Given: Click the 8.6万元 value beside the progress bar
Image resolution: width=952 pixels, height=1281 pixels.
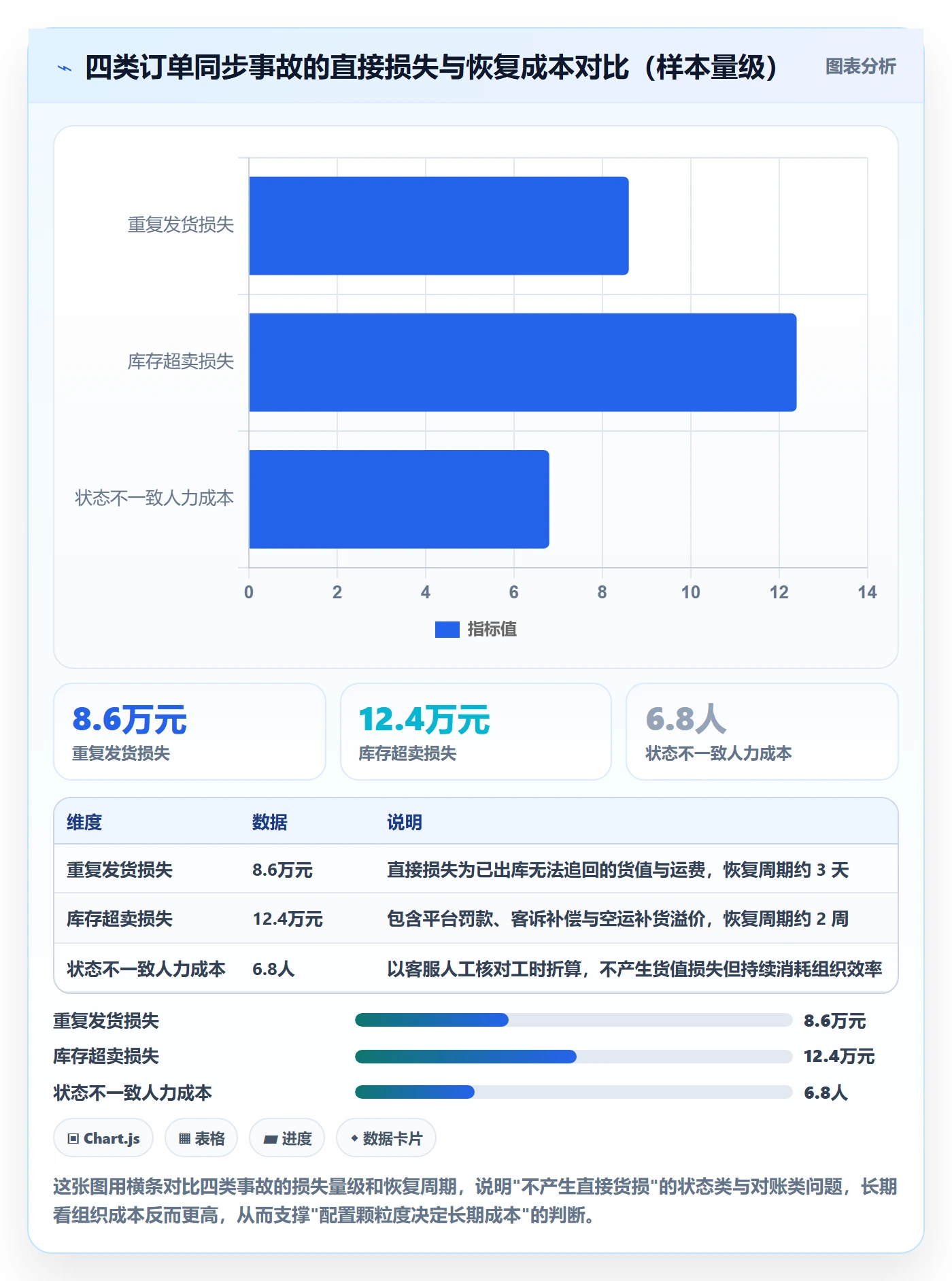Looking at the screenshot, I should click(834, 1021).
